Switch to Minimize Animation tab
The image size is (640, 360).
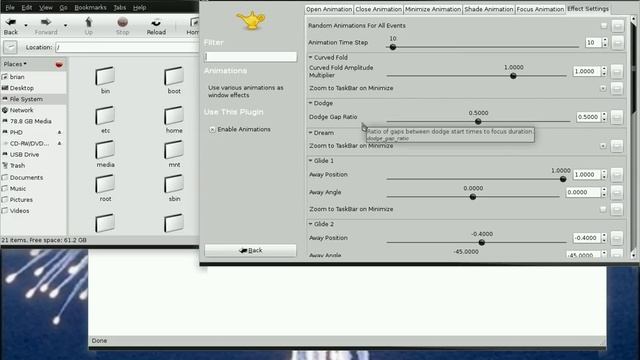click(x=433, y=9)
